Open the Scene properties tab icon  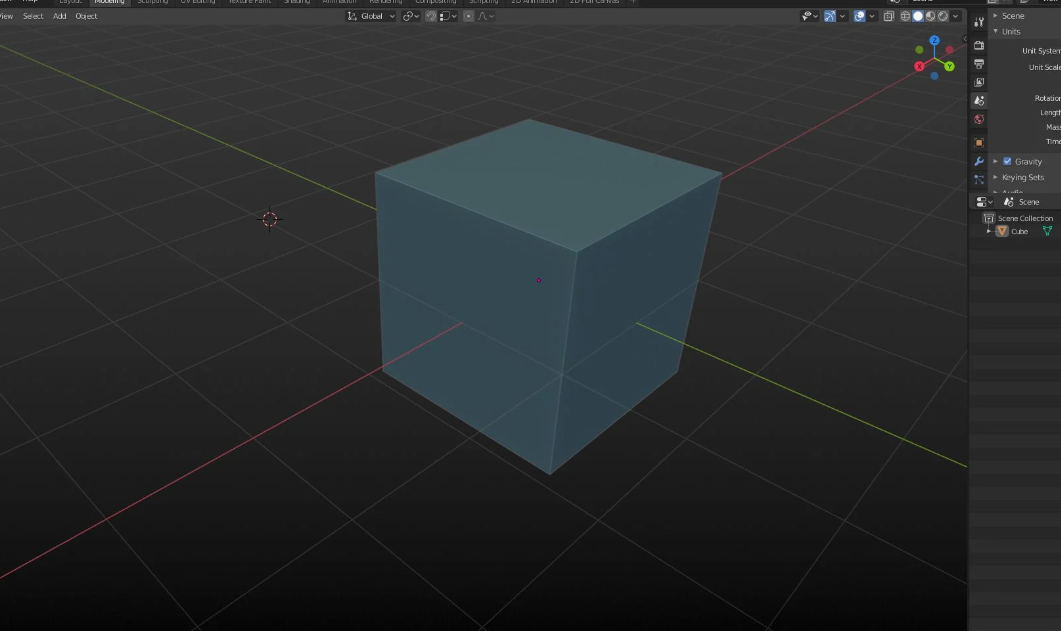[979, 100]
